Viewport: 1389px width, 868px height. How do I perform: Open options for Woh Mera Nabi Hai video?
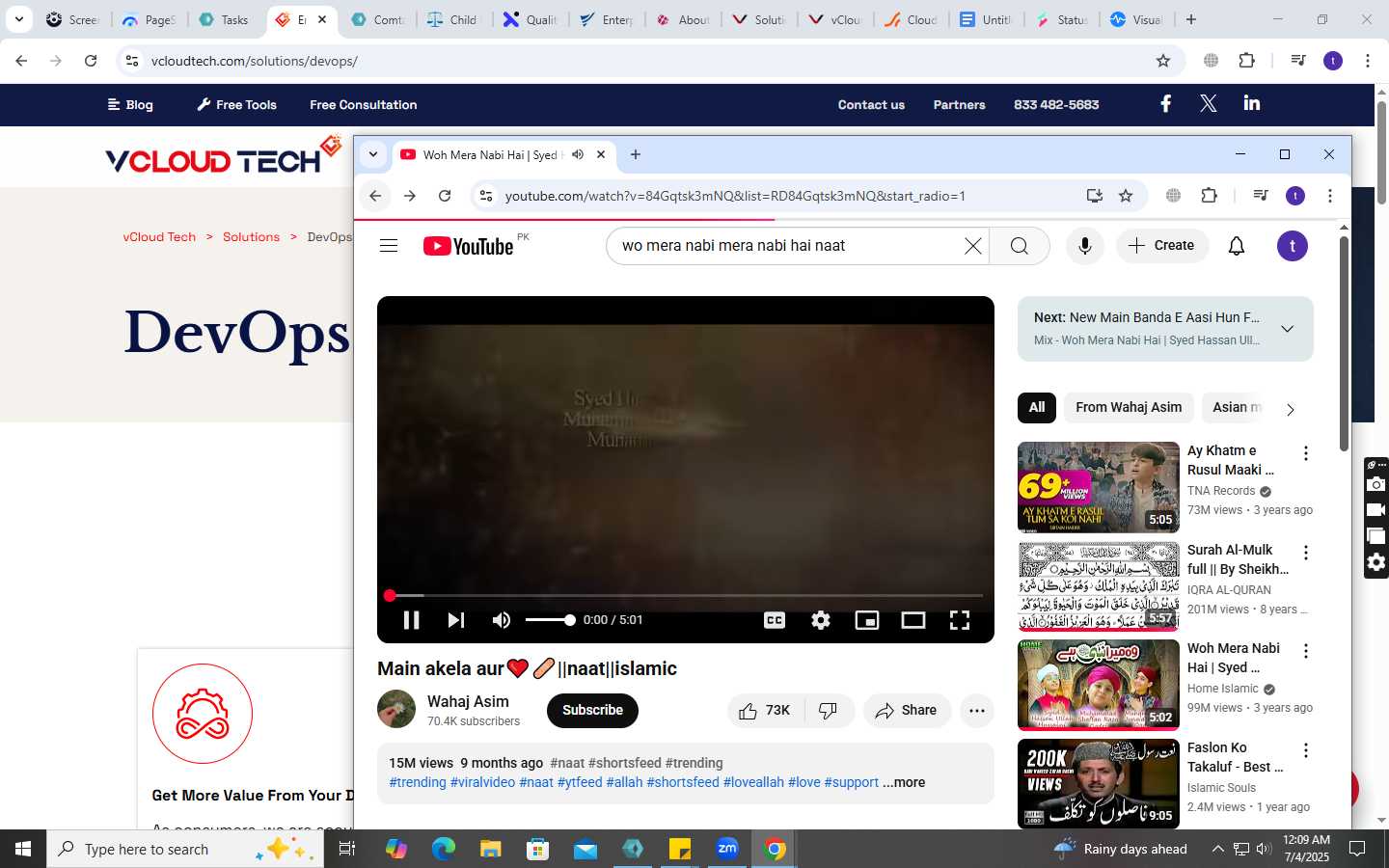(x=1306, y=652)
